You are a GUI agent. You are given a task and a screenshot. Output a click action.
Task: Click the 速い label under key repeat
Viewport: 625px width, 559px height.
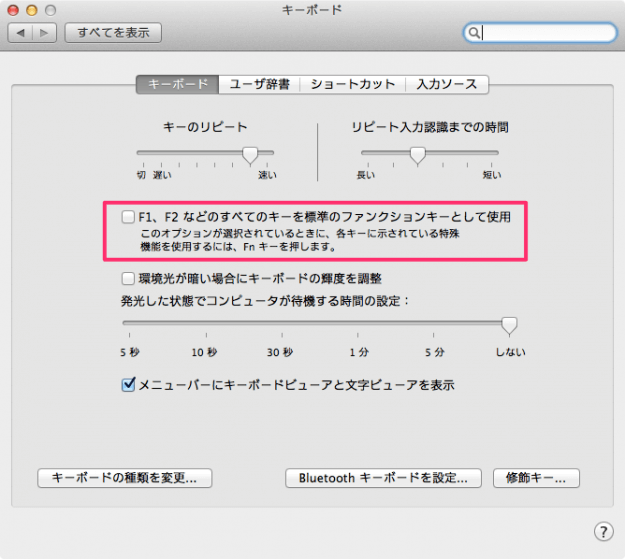(267, 175)
